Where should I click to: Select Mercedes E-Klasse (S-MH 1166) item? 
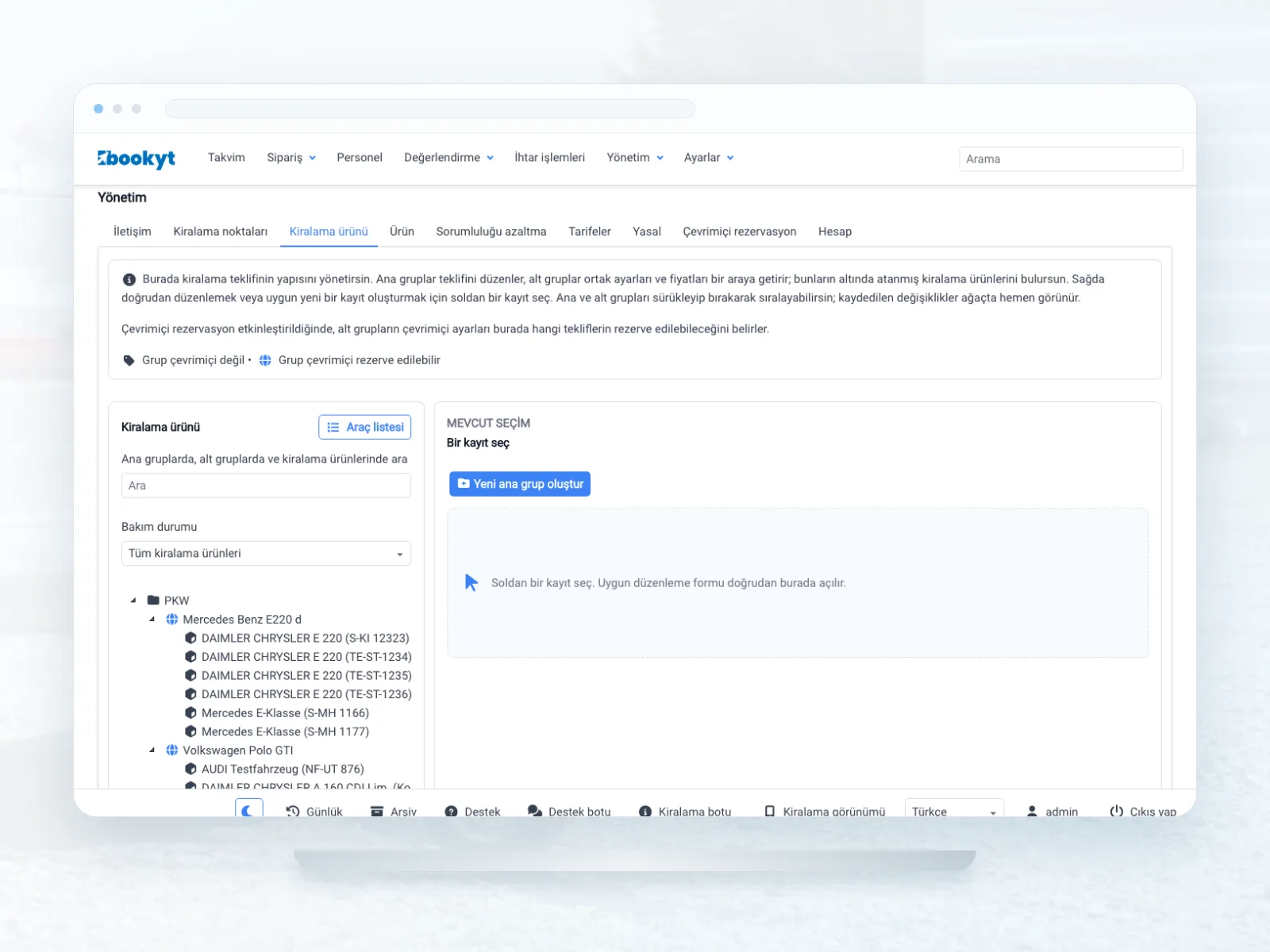285,713
